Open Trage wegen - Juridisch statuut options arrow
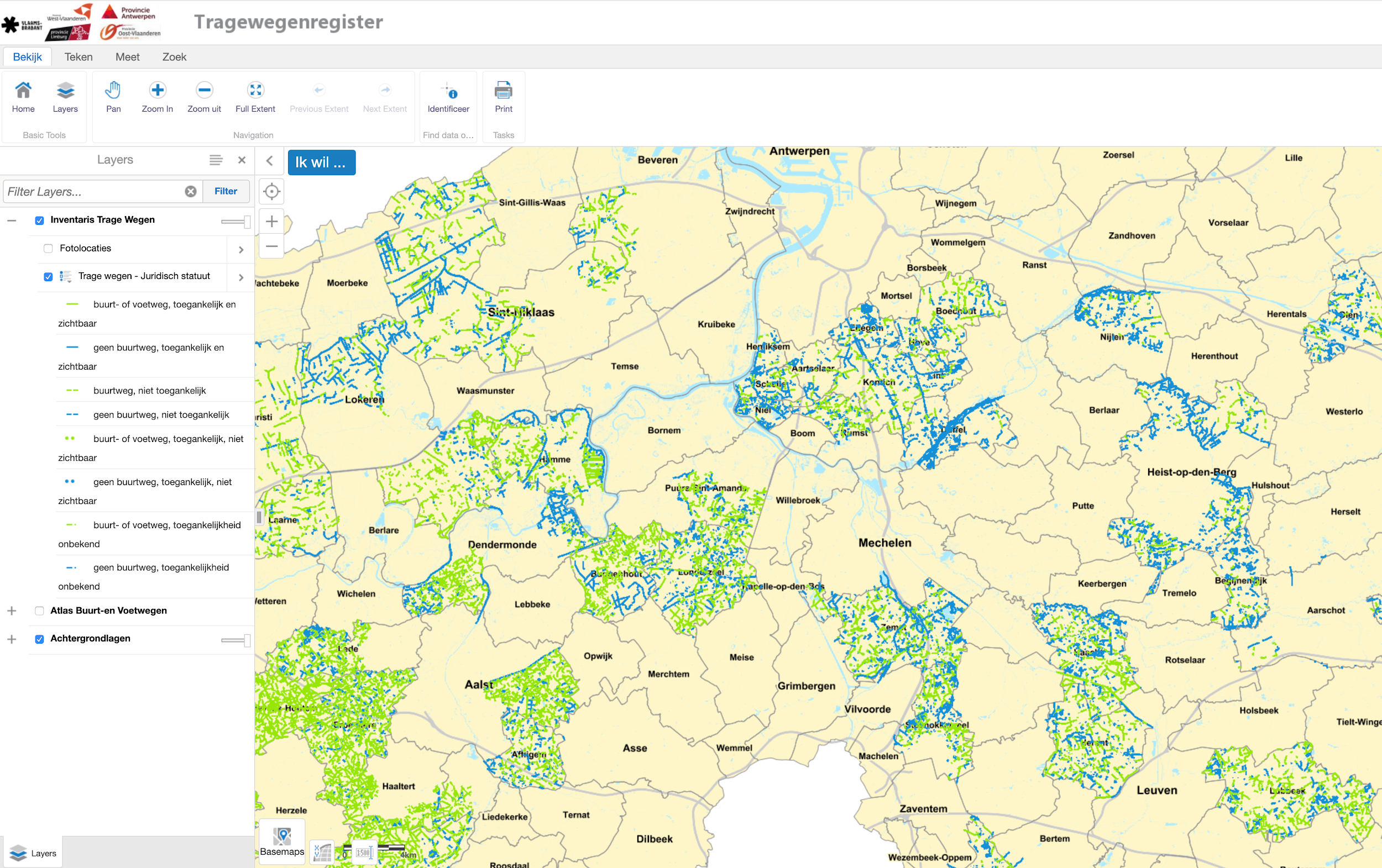The width and height of the screenshot is (1382, 868). point(241,277)
